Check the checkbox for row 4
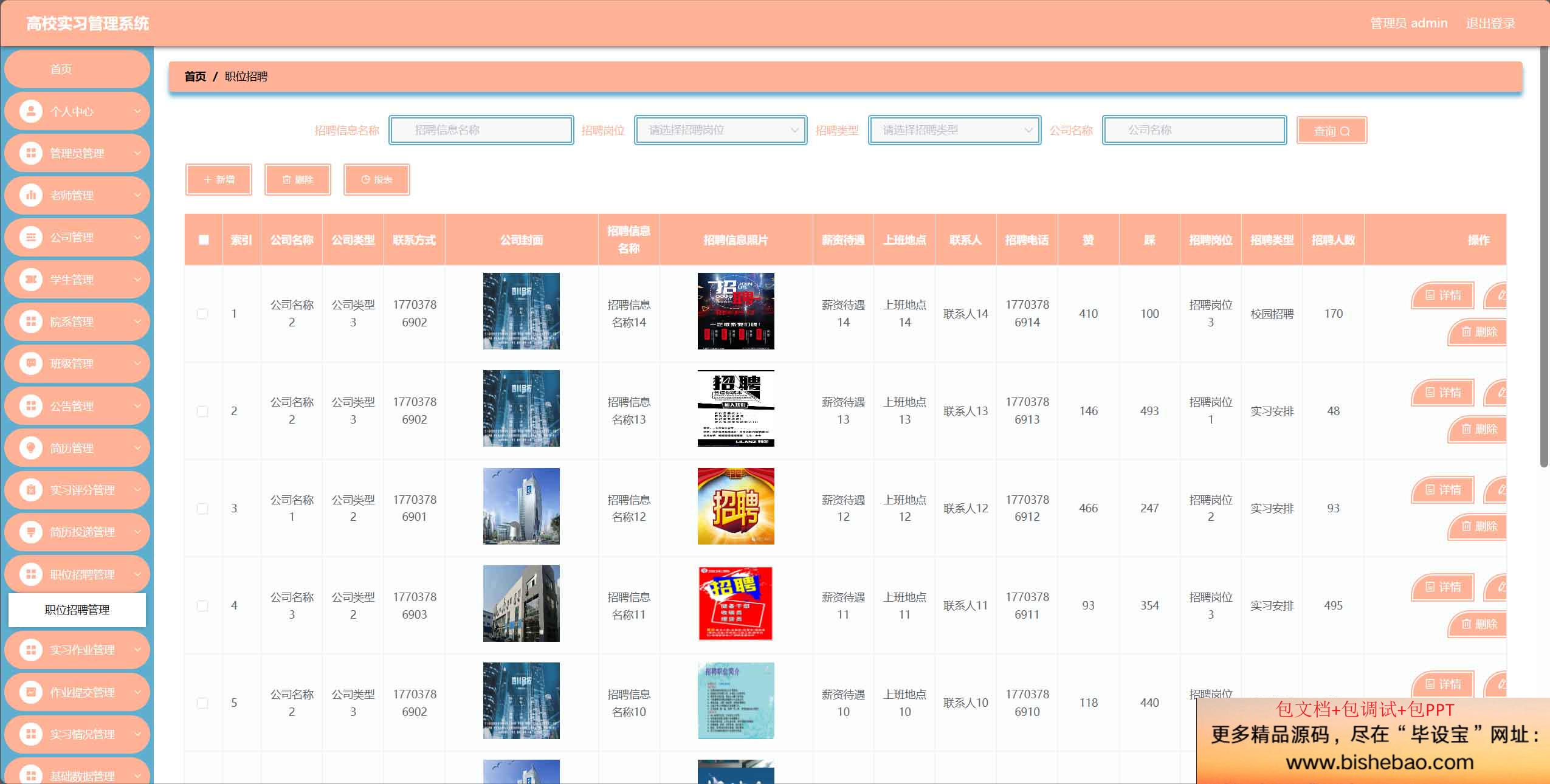This screenshot has height=784, width=1550. [202, 605]
